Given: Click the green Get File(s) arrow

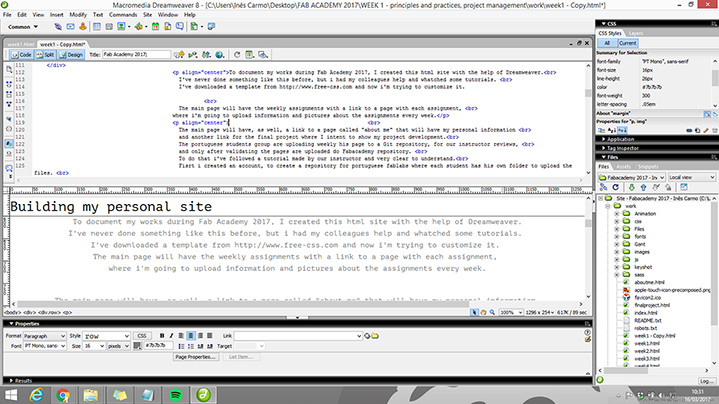Looking at the screenshot, I should 631,187.
